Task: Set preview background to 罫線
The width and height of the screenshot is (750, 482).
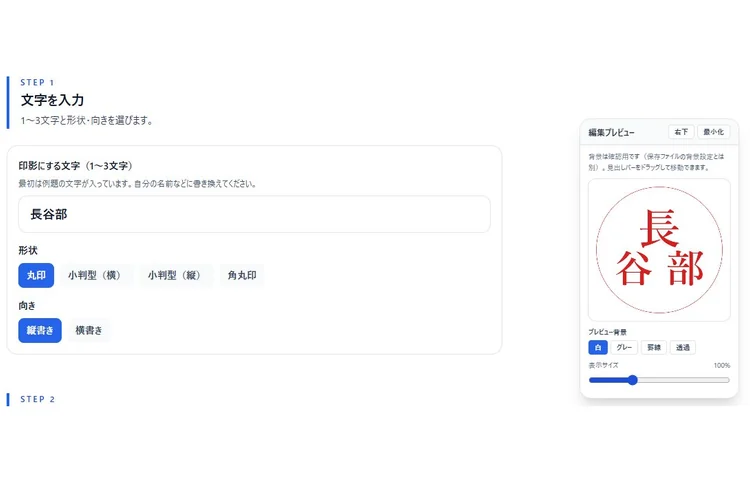Action: tap(654, 348)
